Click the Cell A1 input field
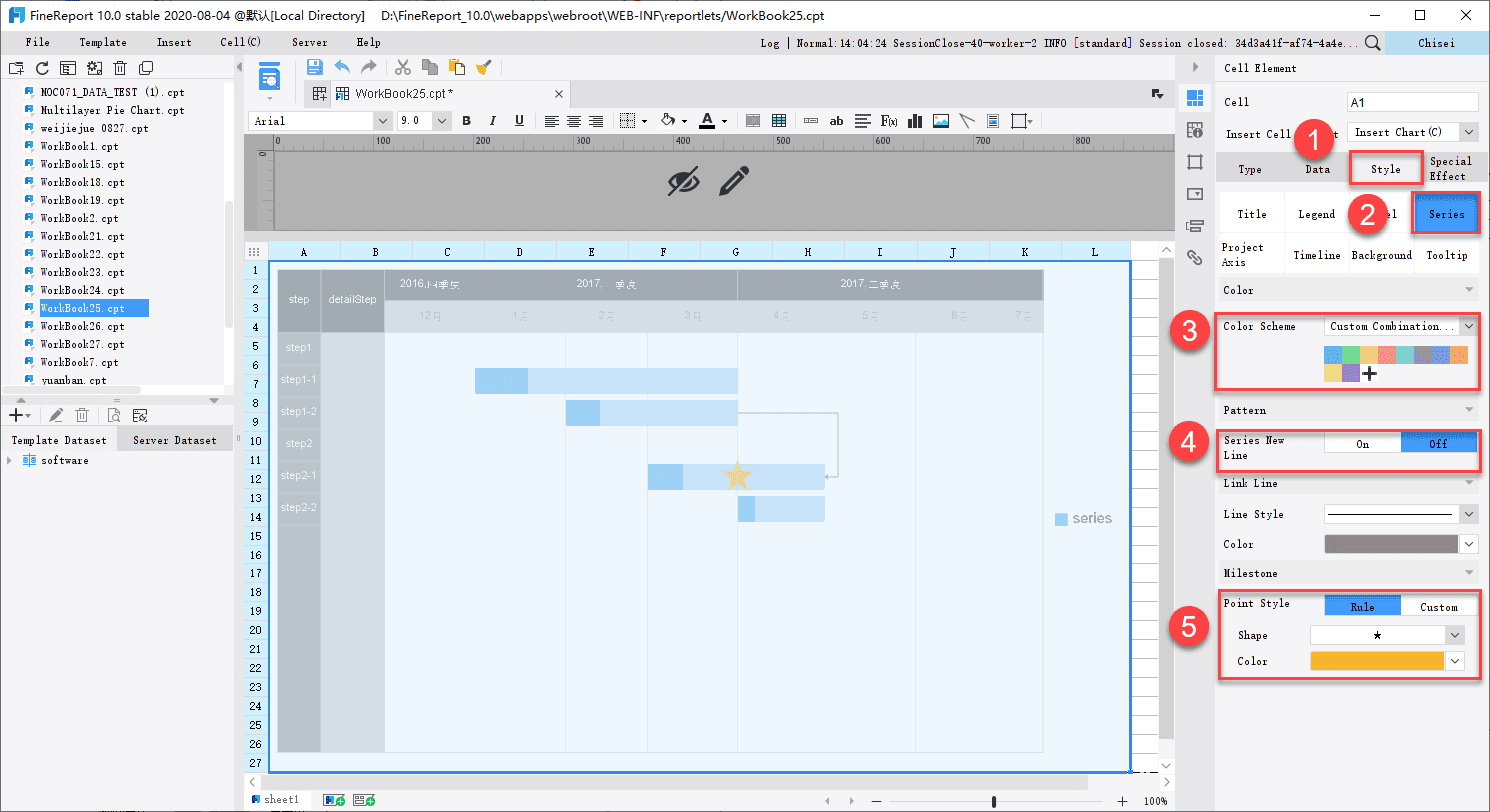This screenshot has width=1490, height=812. tap(1412, 102)
